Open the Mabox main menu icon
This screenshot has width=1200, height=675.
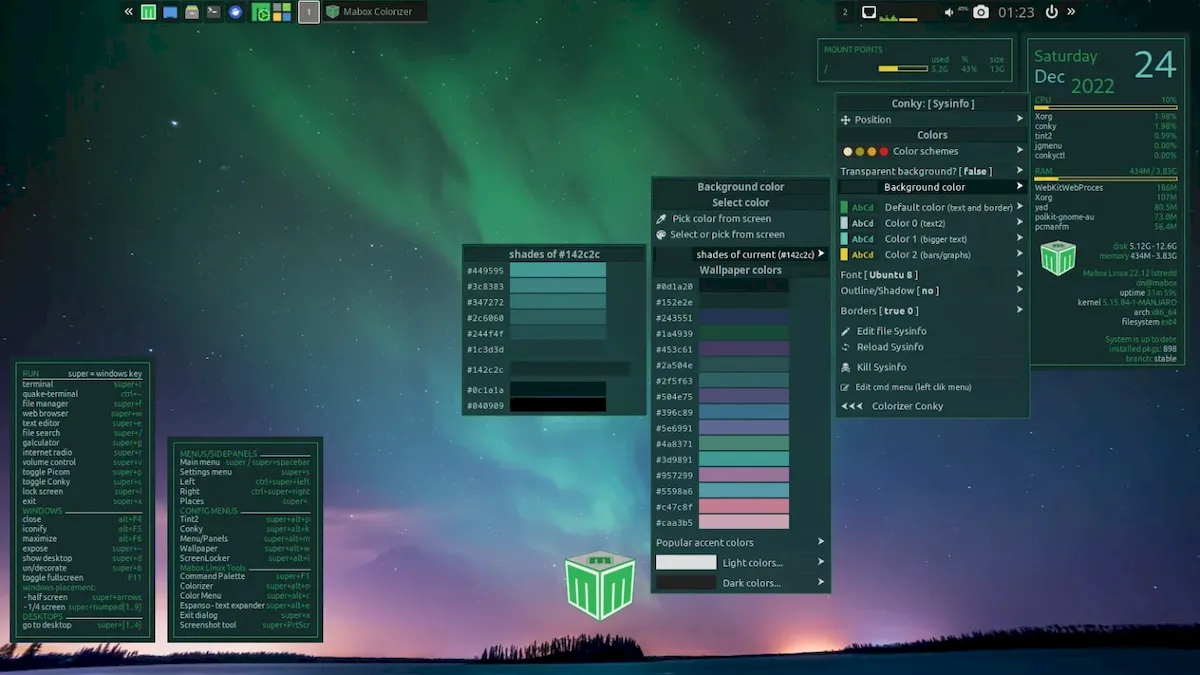(x=148, y=12)
